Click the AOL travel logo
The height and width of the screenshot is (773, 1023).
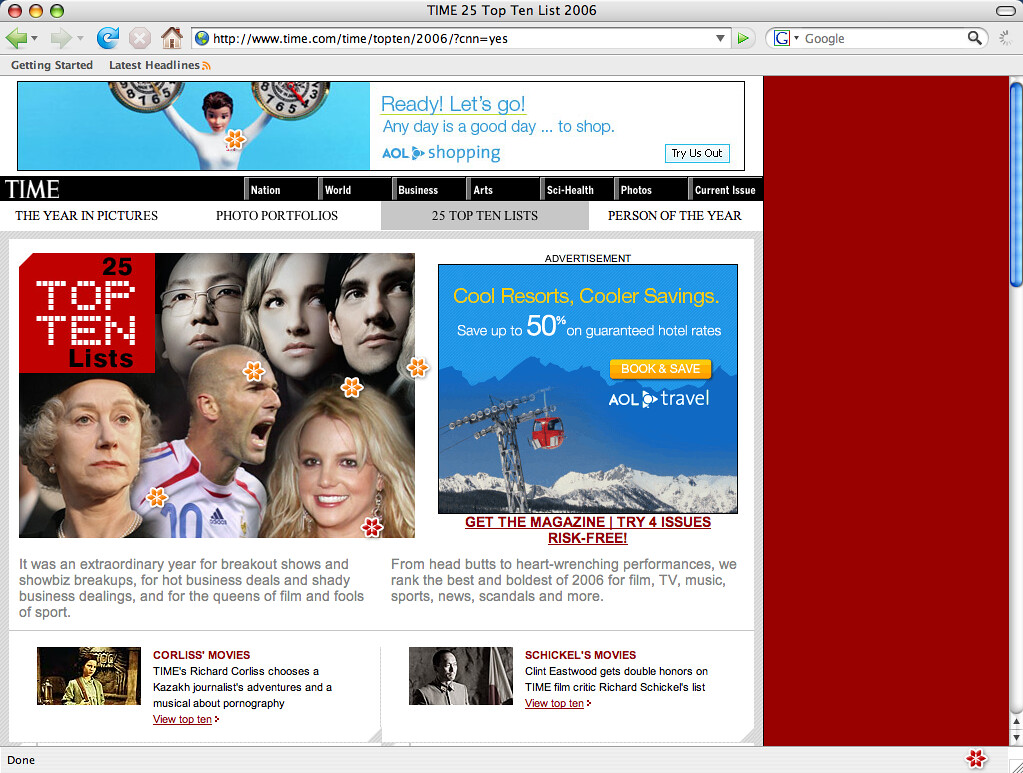point(659,399)
